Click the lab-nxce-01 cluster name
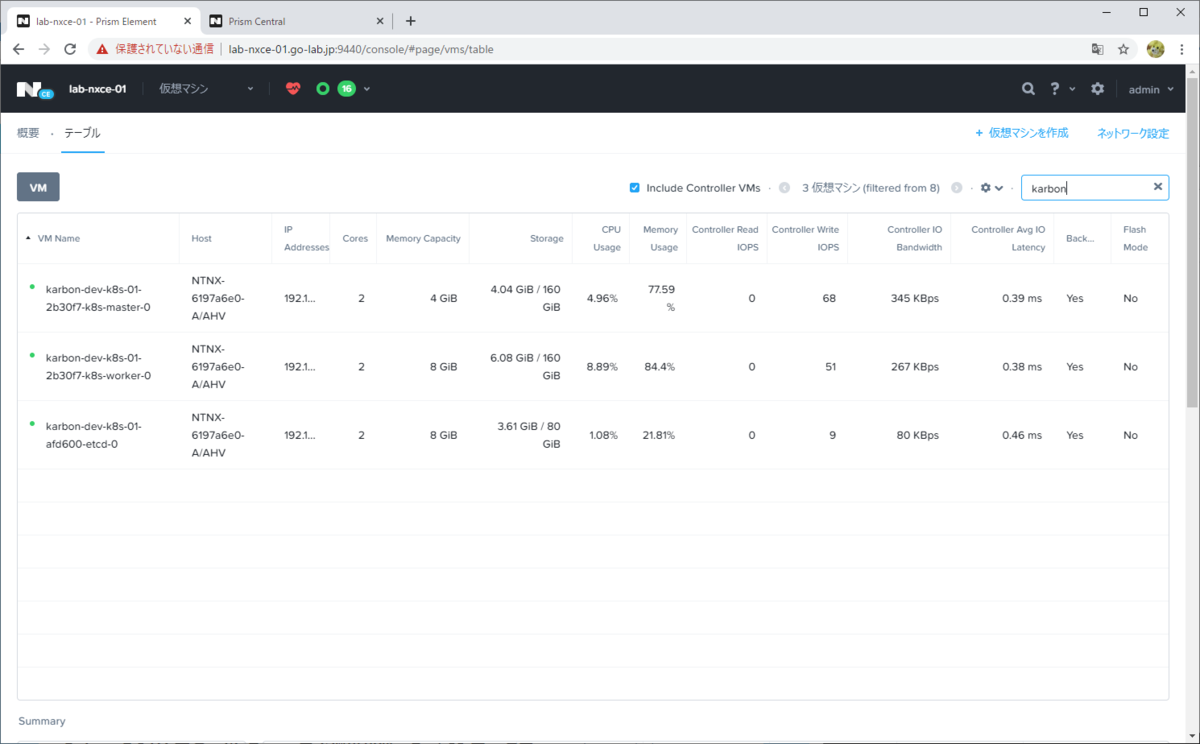 pyautogui.click(x=97, y=89)
